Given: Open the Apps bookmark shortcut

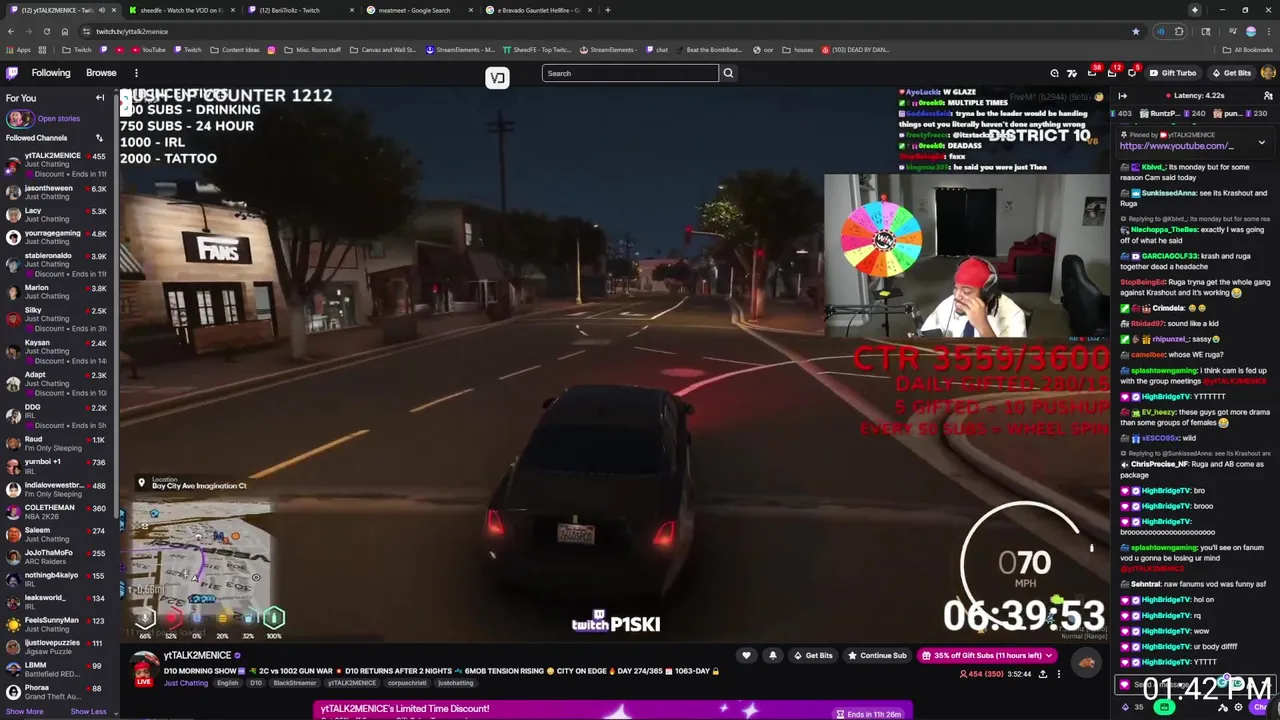Looking at the screenshot, I should [x=19, y=50].
